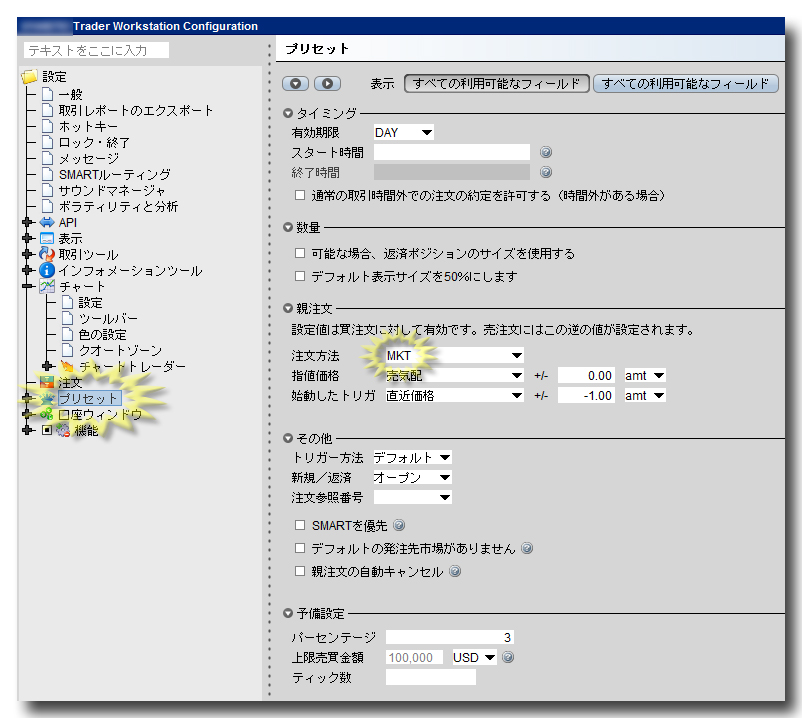Collapse the タイミング section

point(288,113)
